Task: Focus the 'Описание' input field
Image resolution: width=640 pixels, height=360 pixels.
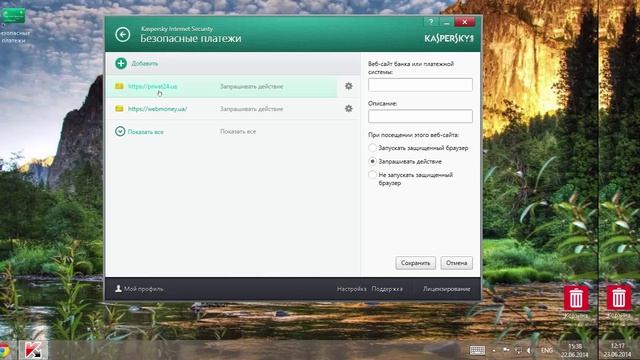Action: 420,116
